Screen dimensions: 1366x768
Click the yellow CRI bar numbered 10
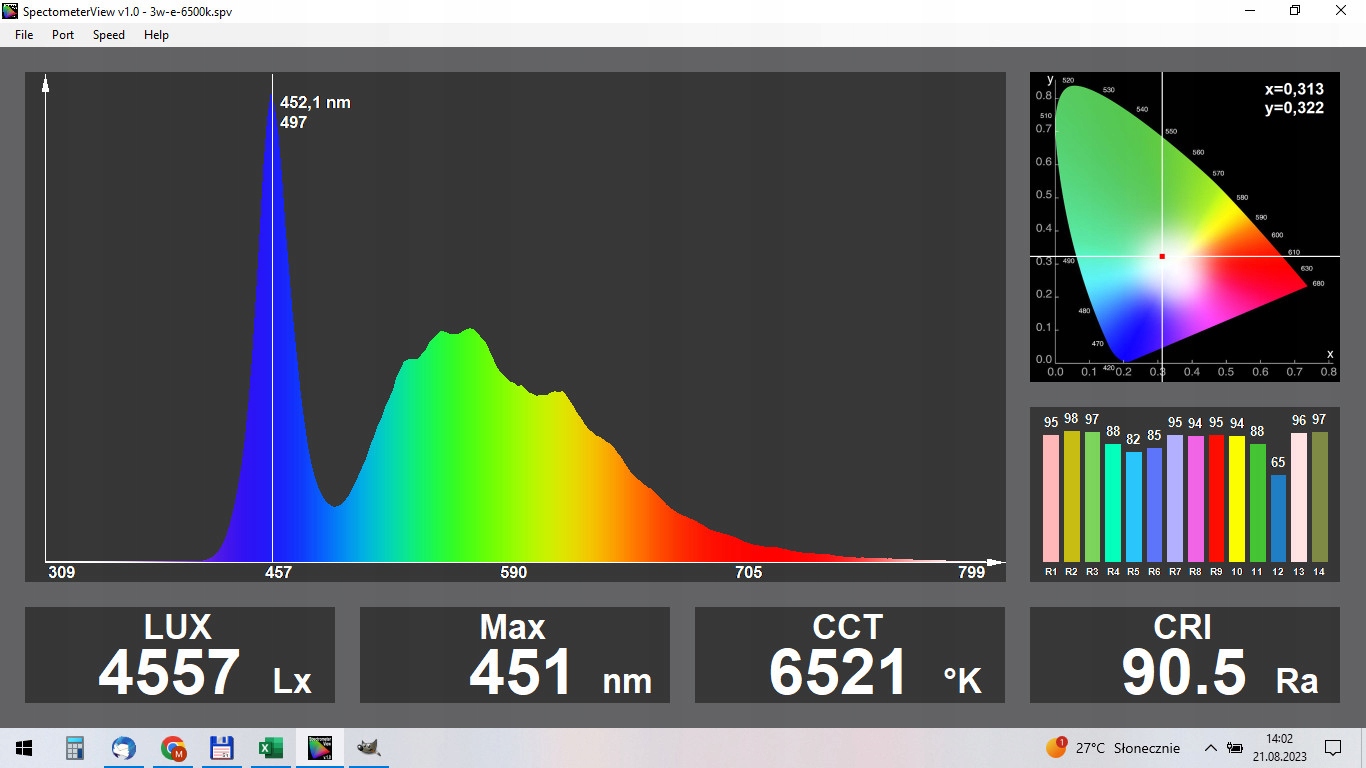point(1237,499)
